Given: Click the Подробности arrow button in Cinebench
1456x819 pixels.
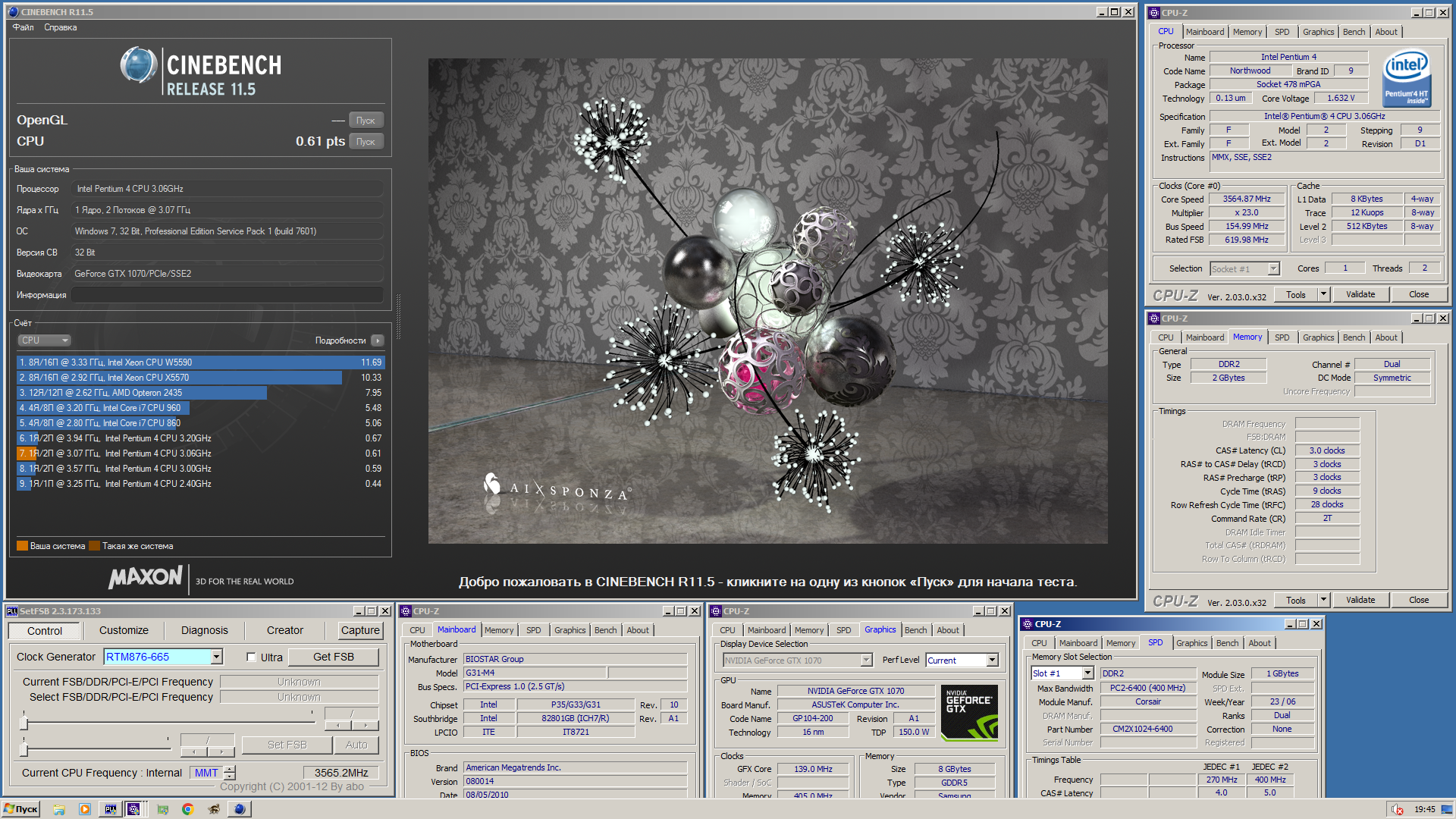Looking at the screenshot, I should tap(378, 340).
